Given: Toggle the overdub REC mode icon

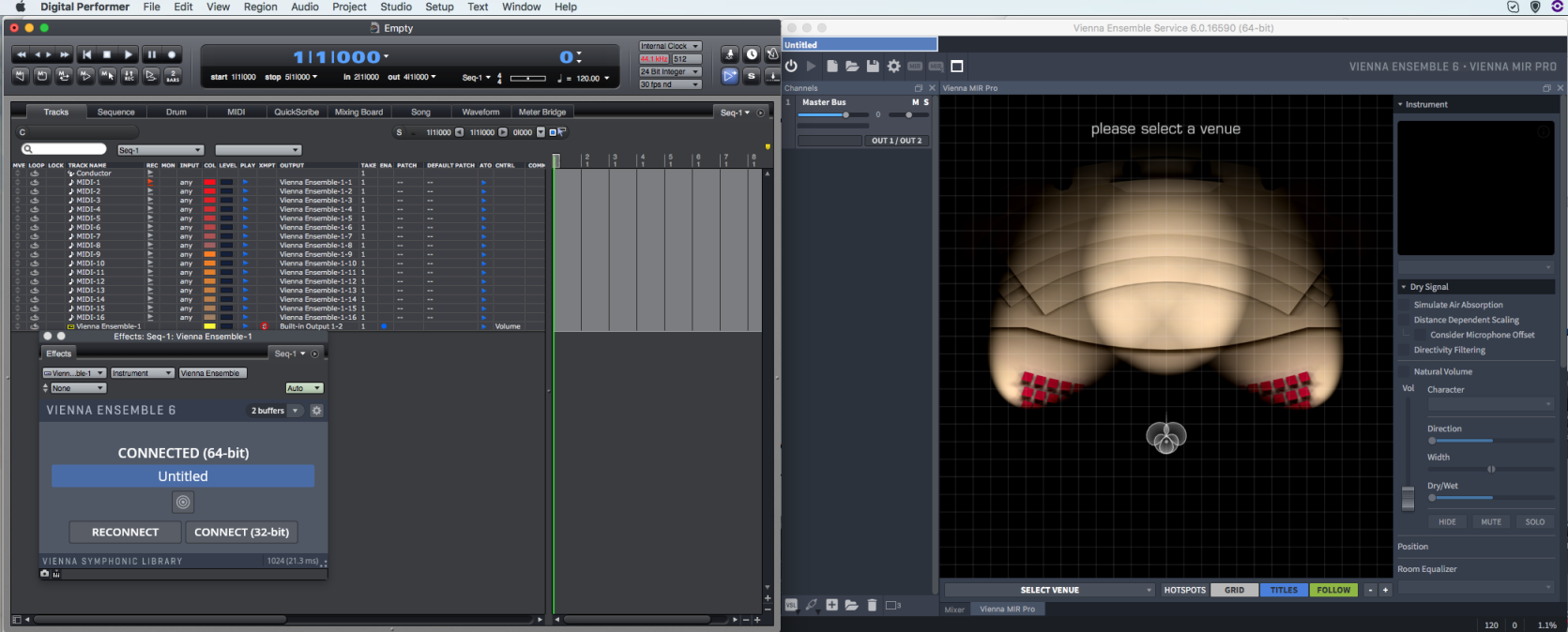Looking at the screenshot, I should point(129,75).
